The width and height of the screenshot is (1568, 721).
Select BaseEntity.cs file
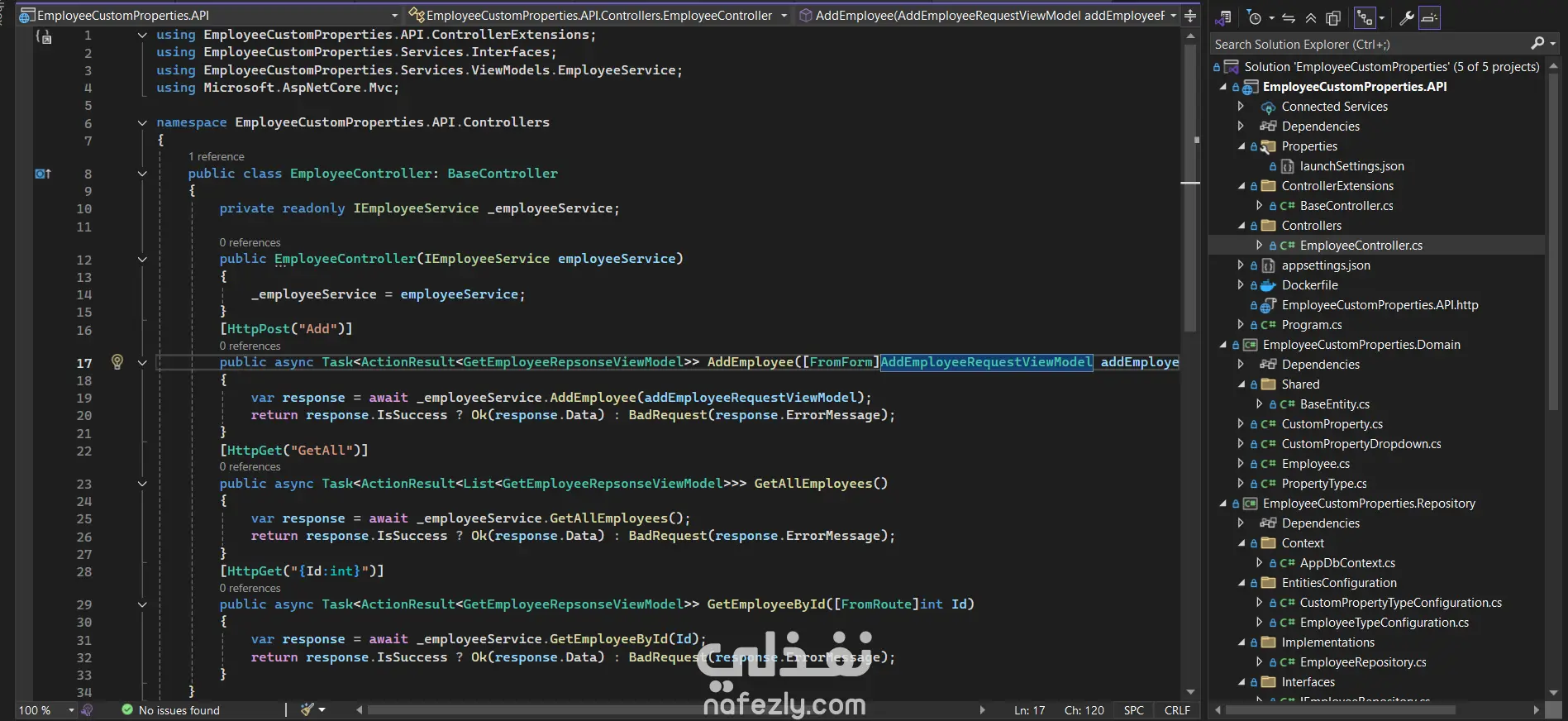(1334, 404)
